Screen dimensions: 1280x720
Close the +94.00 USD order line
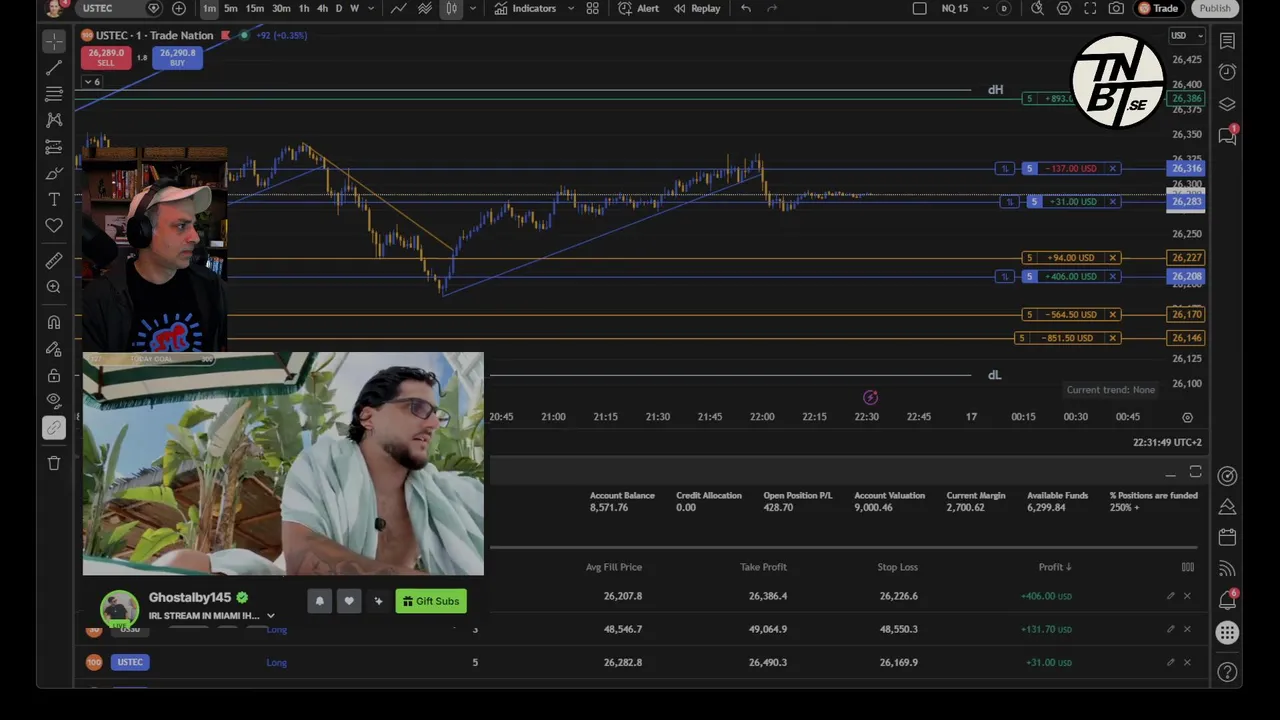point(1112,258)
